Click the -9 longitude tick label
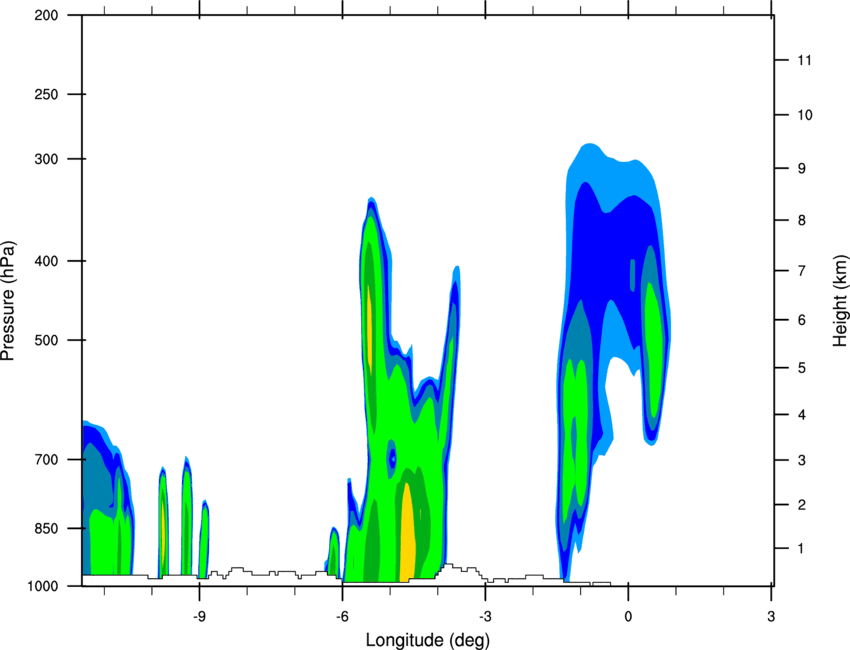 (199, 617)
